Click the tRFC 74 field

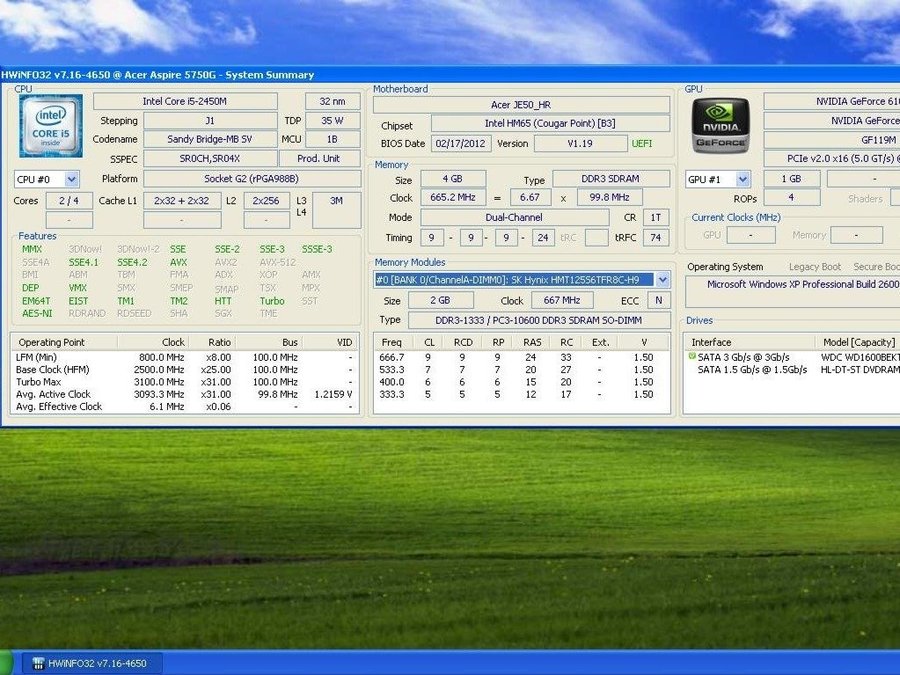pos(656,238)
